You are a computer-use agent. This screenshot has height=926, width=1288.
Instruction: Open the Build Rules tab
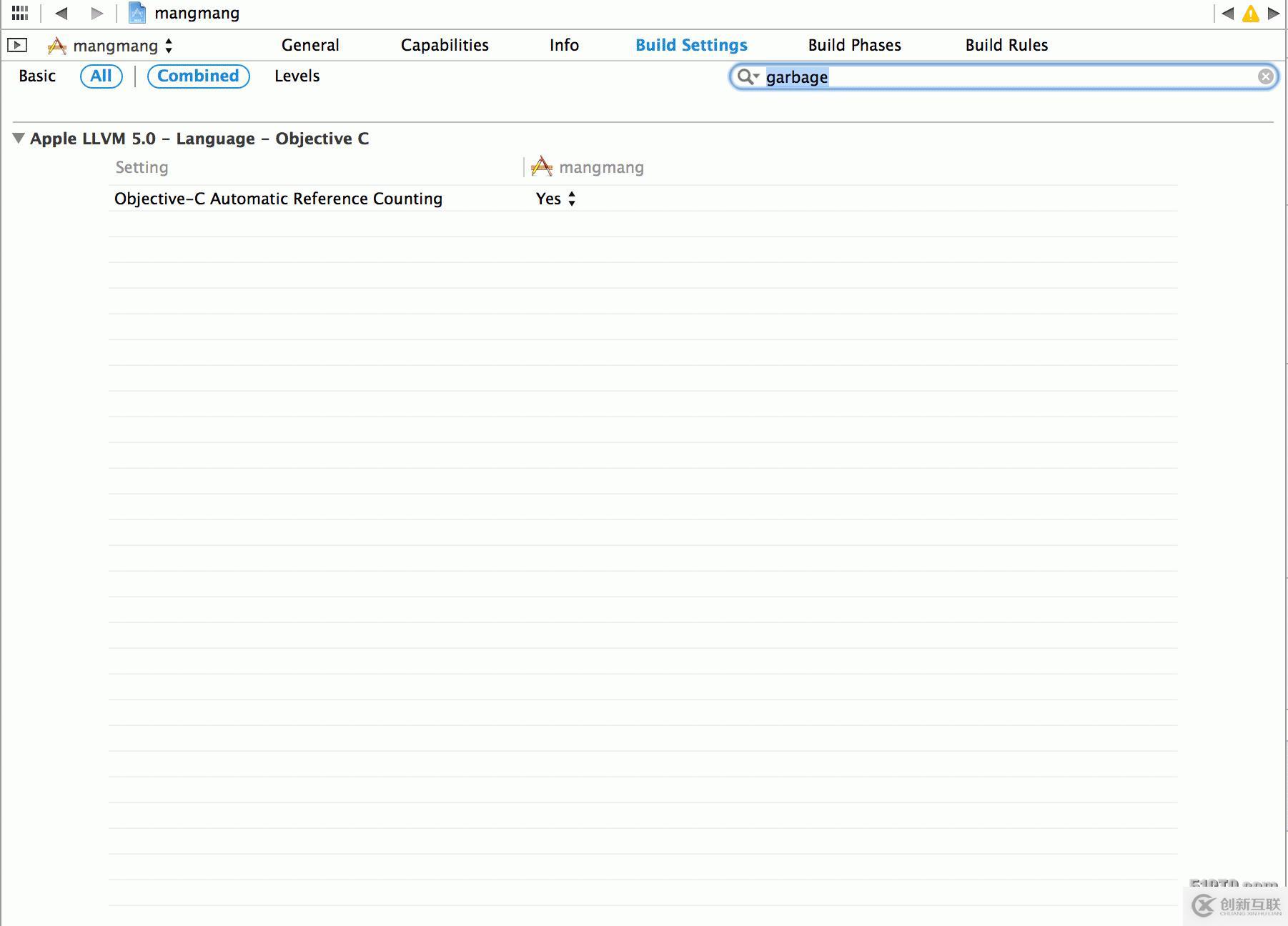(1006, 45)
